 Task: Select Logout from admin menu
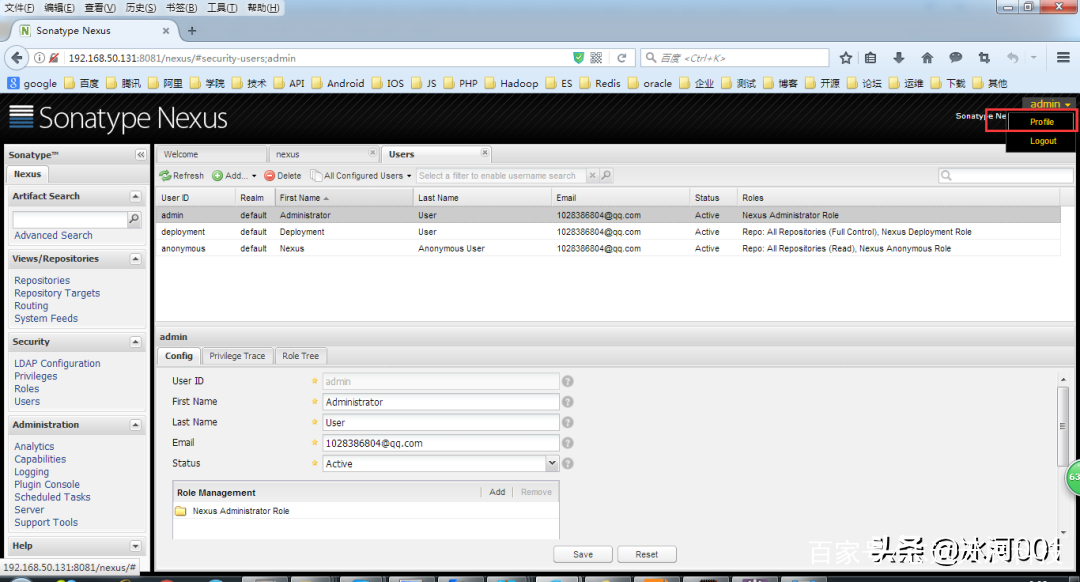[1043, 141]
